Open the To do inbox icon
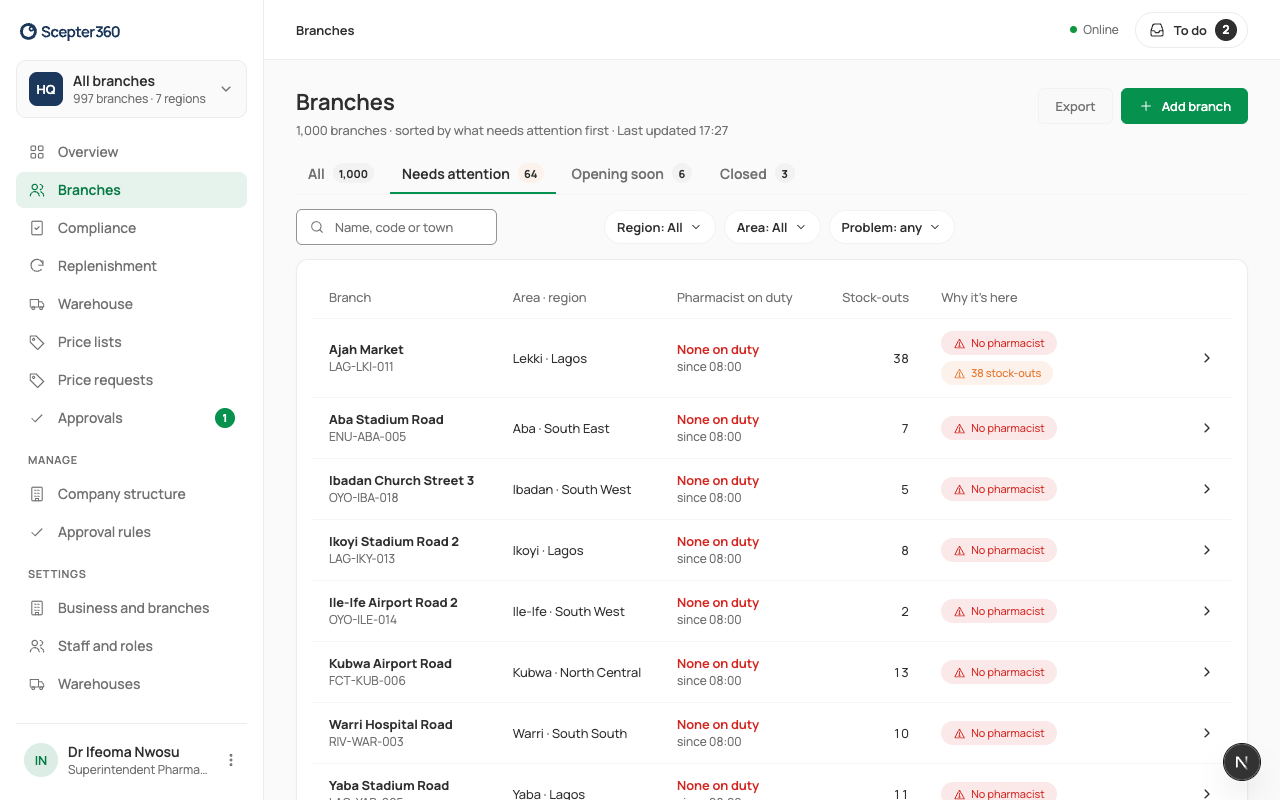The width and height of the screenshot is (1280, 800). coord(1157,30)
